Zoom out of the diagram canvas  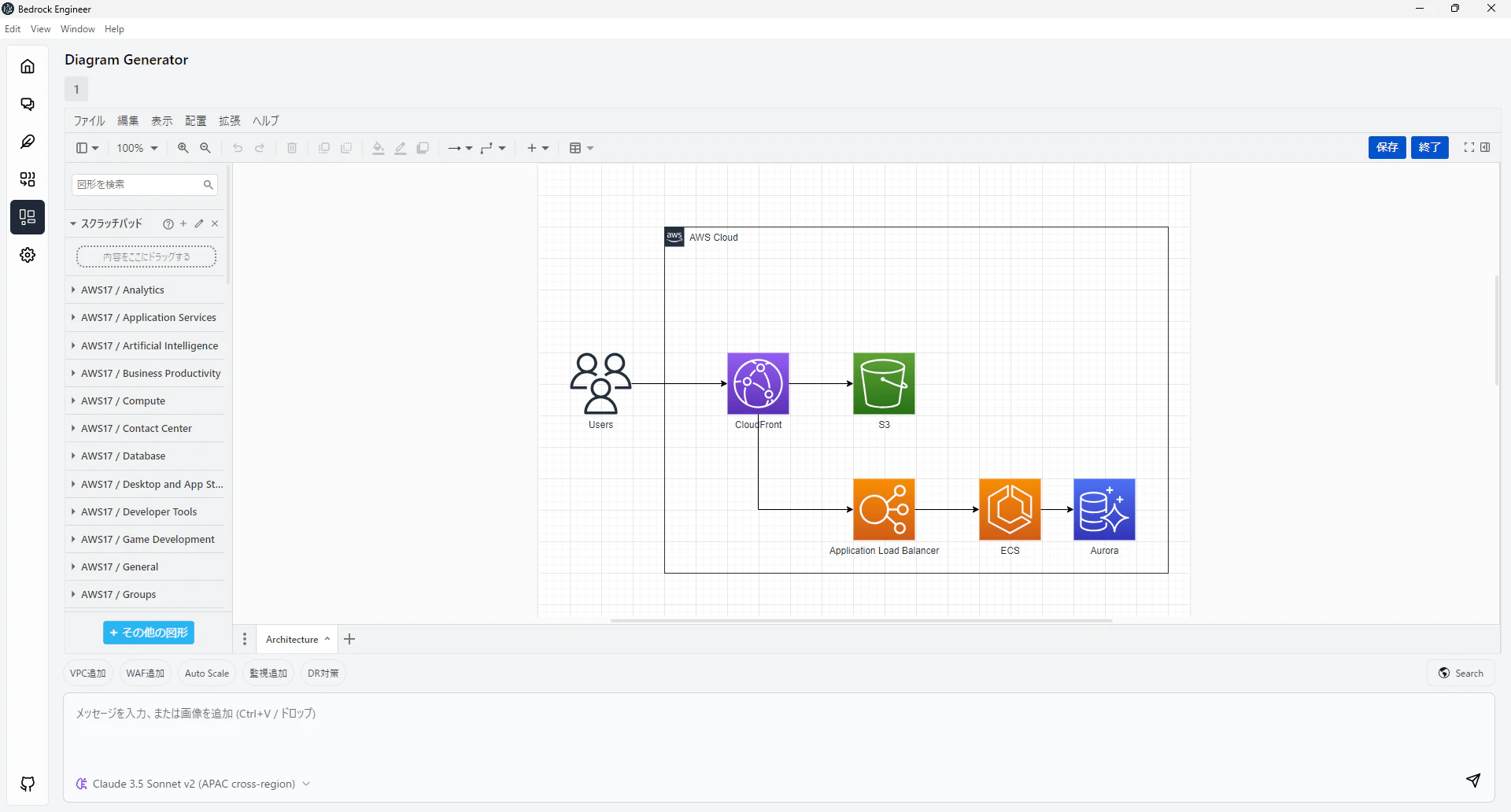[205, 148]
